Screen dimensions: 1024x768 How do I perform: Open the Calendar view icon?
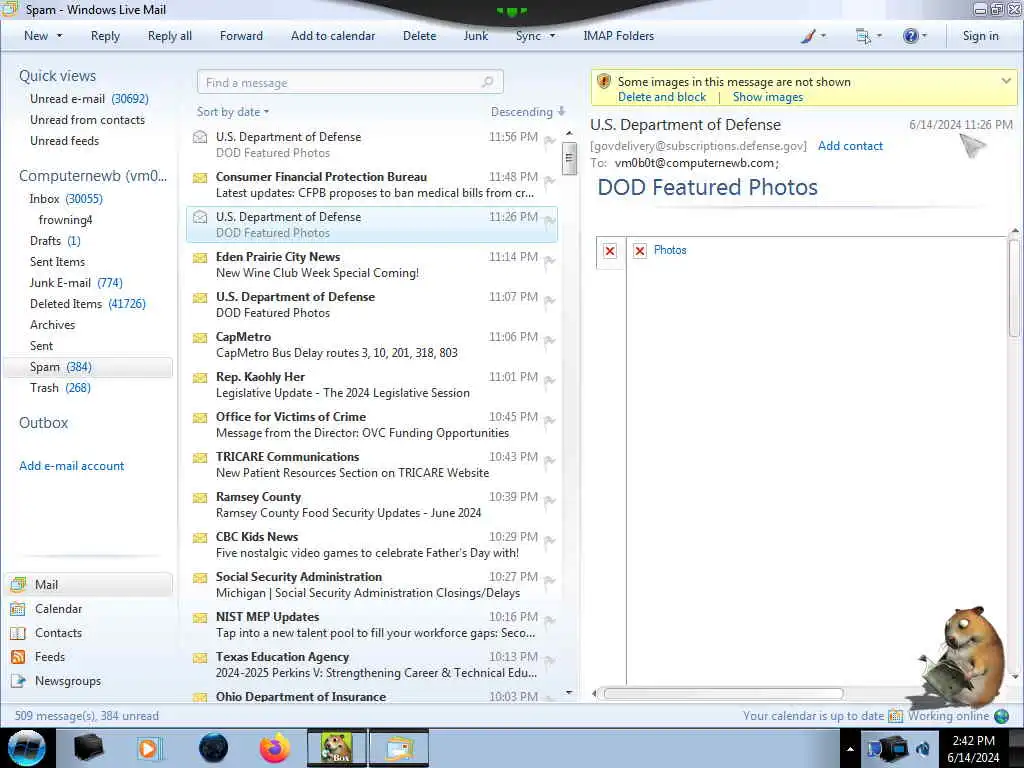click(18, 609)
